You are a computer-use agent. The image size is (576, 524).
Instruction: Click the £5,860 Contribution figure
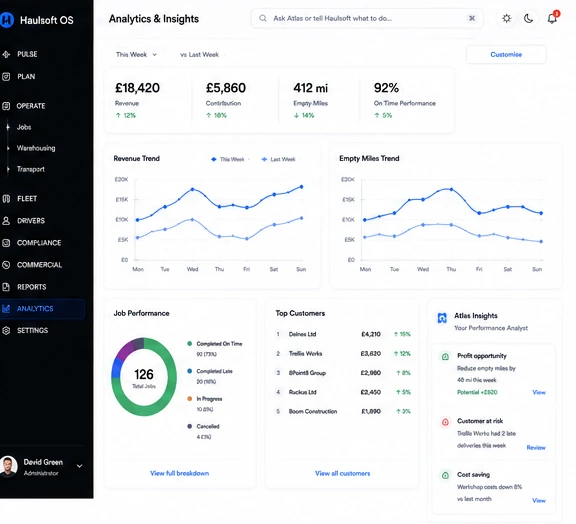click(226, 88)
